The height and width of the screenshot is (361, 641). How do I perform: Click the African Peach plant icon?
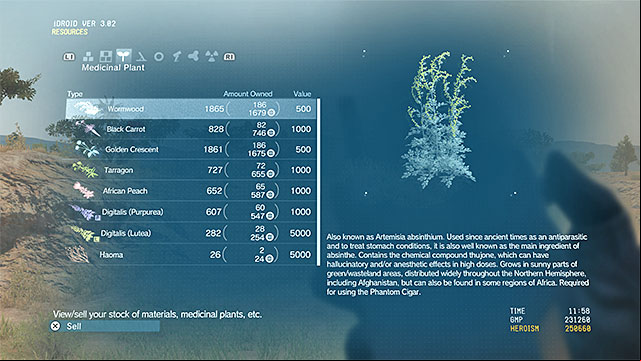pos(84,191)
